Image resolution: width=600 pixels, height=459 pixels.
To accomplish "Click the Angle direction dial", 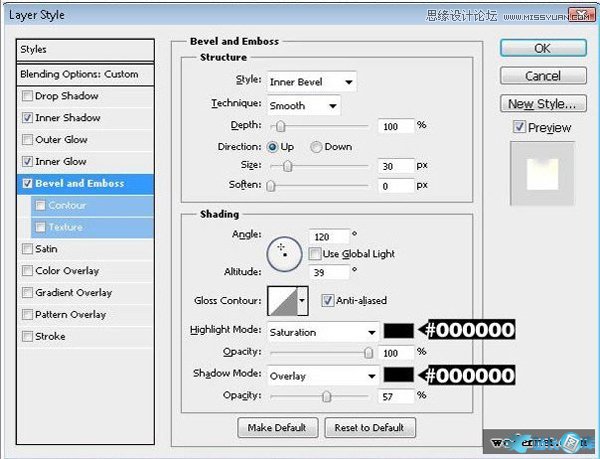I will (284, 256).
